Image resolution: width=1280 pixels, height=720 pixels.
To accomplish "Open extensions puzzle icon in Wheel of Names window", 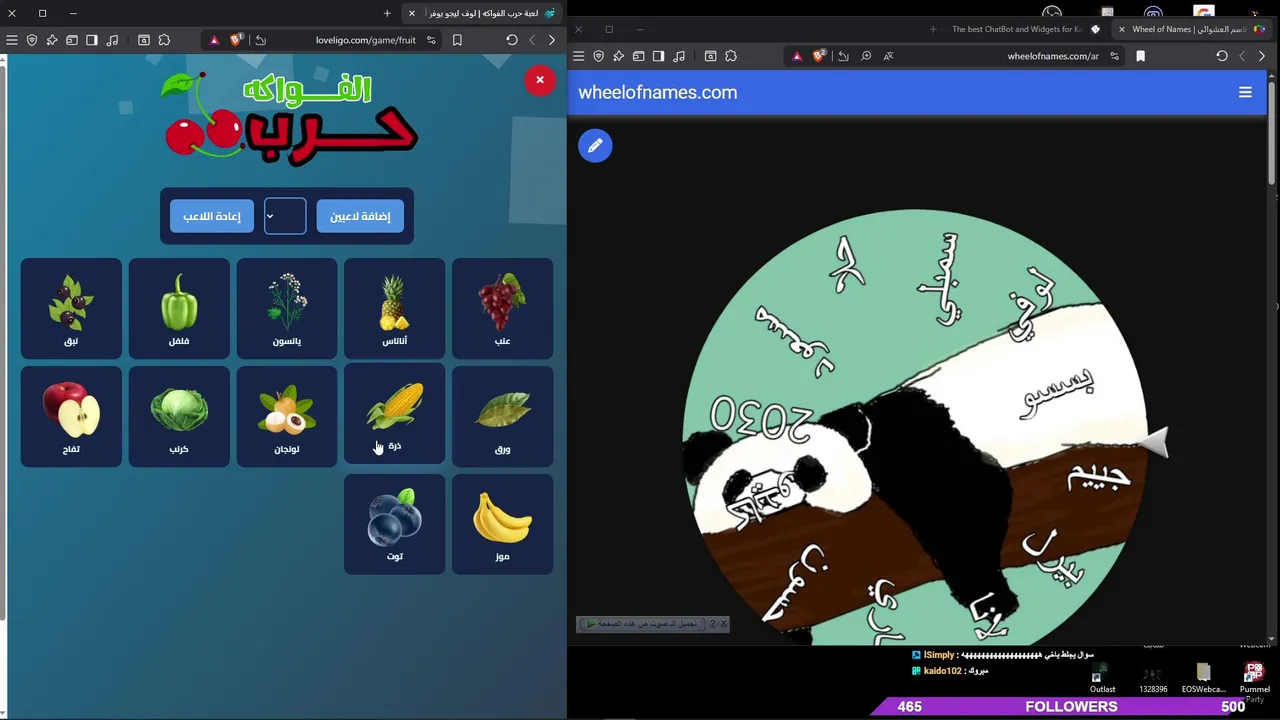I will 730,56.
